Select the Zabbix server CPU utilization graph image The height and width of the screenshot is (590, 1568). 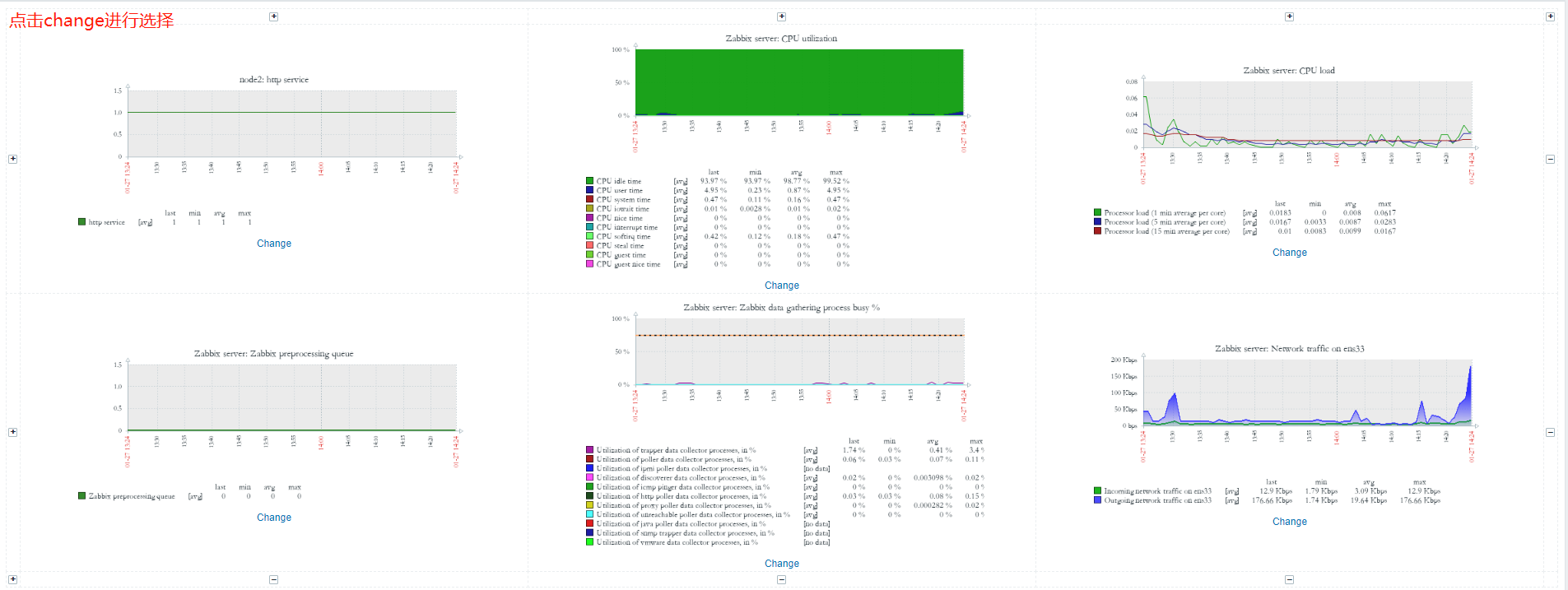click(x=782, y=152)
